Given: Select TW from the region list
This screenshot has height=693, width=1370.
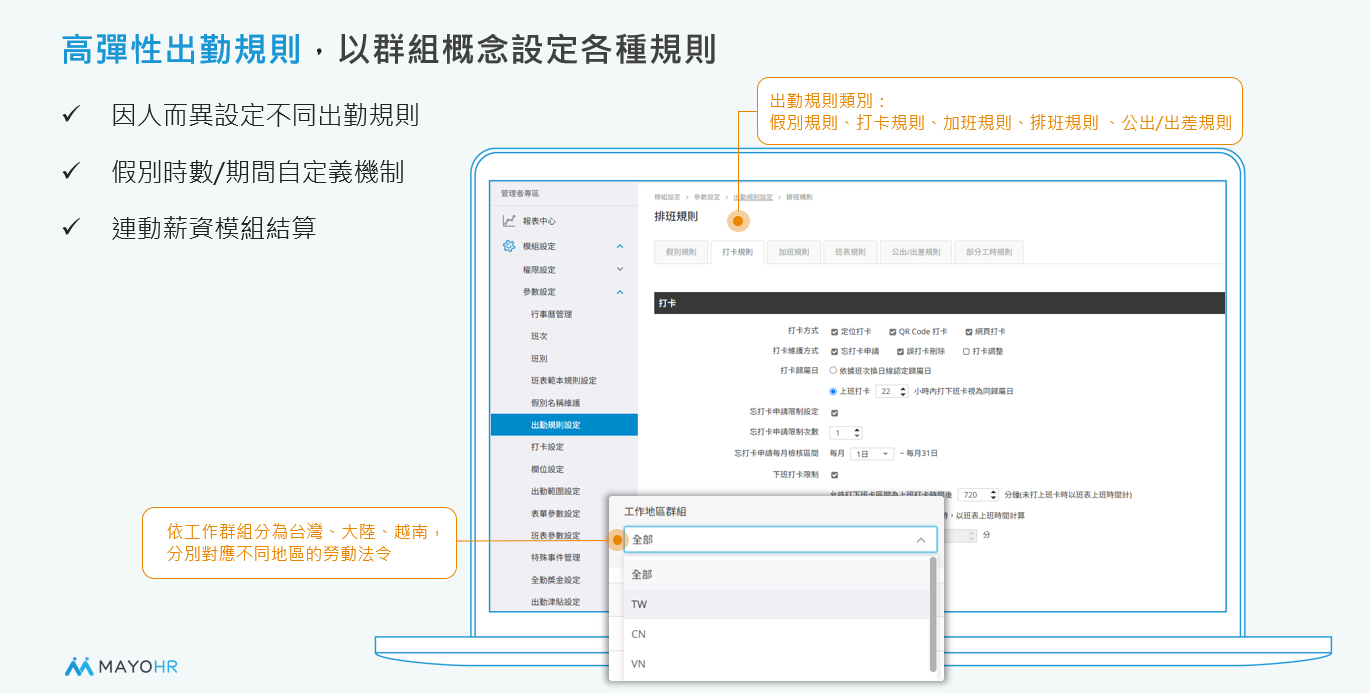Looking at the screenshot, I should point(640,605).
